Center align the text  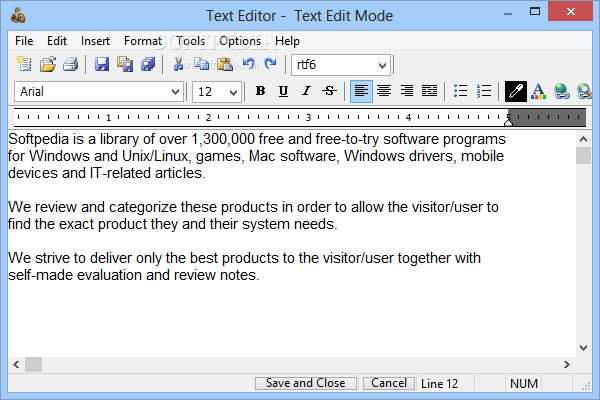click(384, 91)
